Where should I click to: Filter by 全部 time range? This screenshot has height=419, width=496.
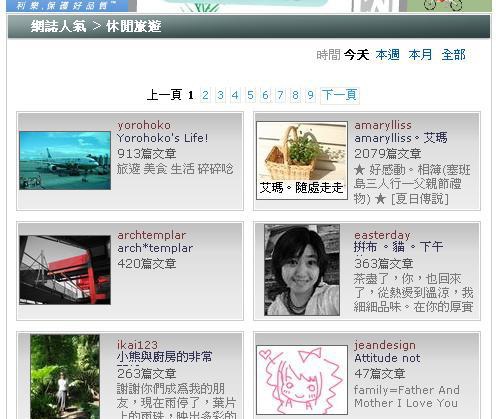(x=453, y=55)
